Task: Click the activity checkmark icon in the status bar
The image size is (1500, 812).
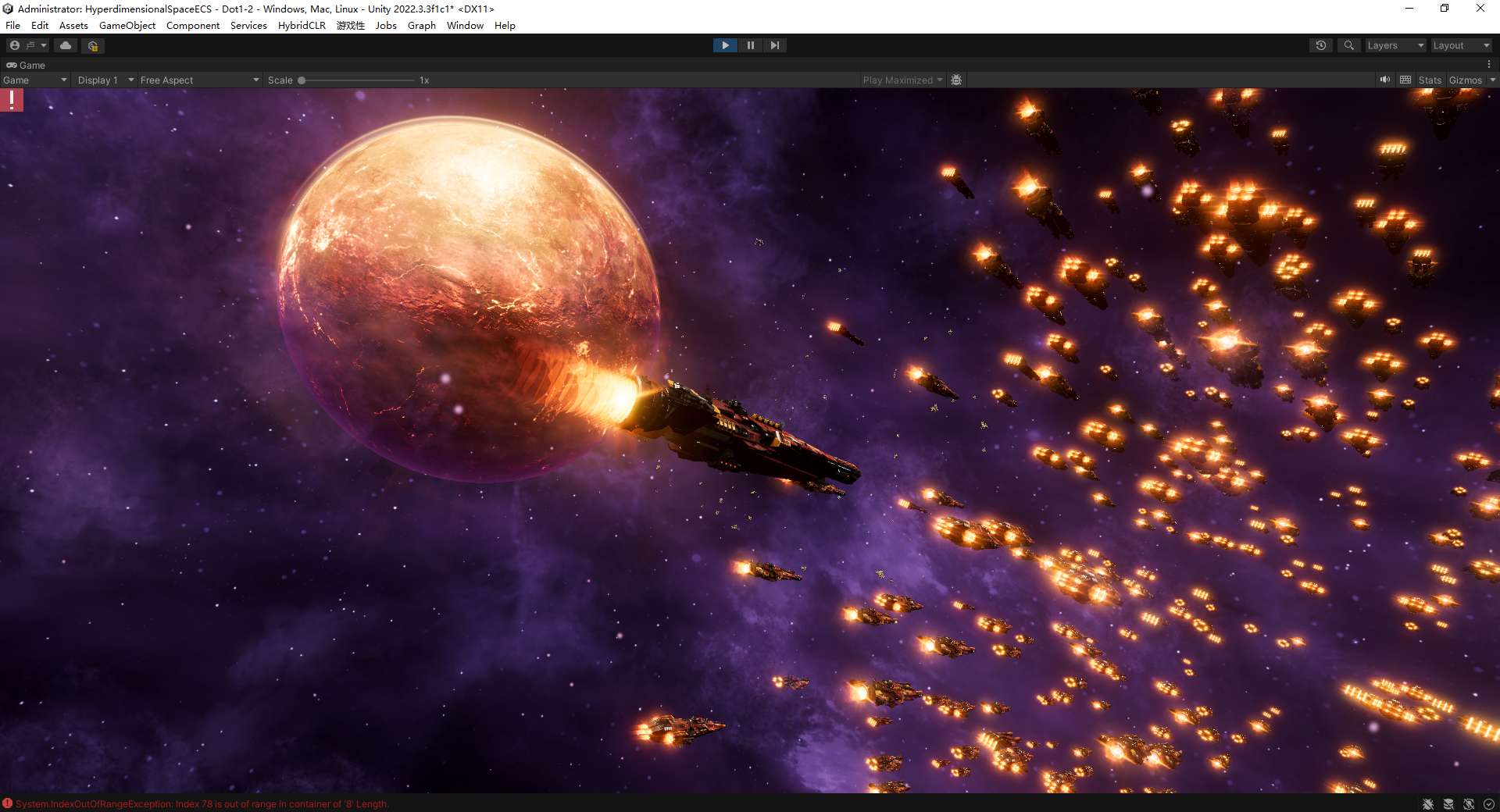Action: click(x=1489, y=804)
